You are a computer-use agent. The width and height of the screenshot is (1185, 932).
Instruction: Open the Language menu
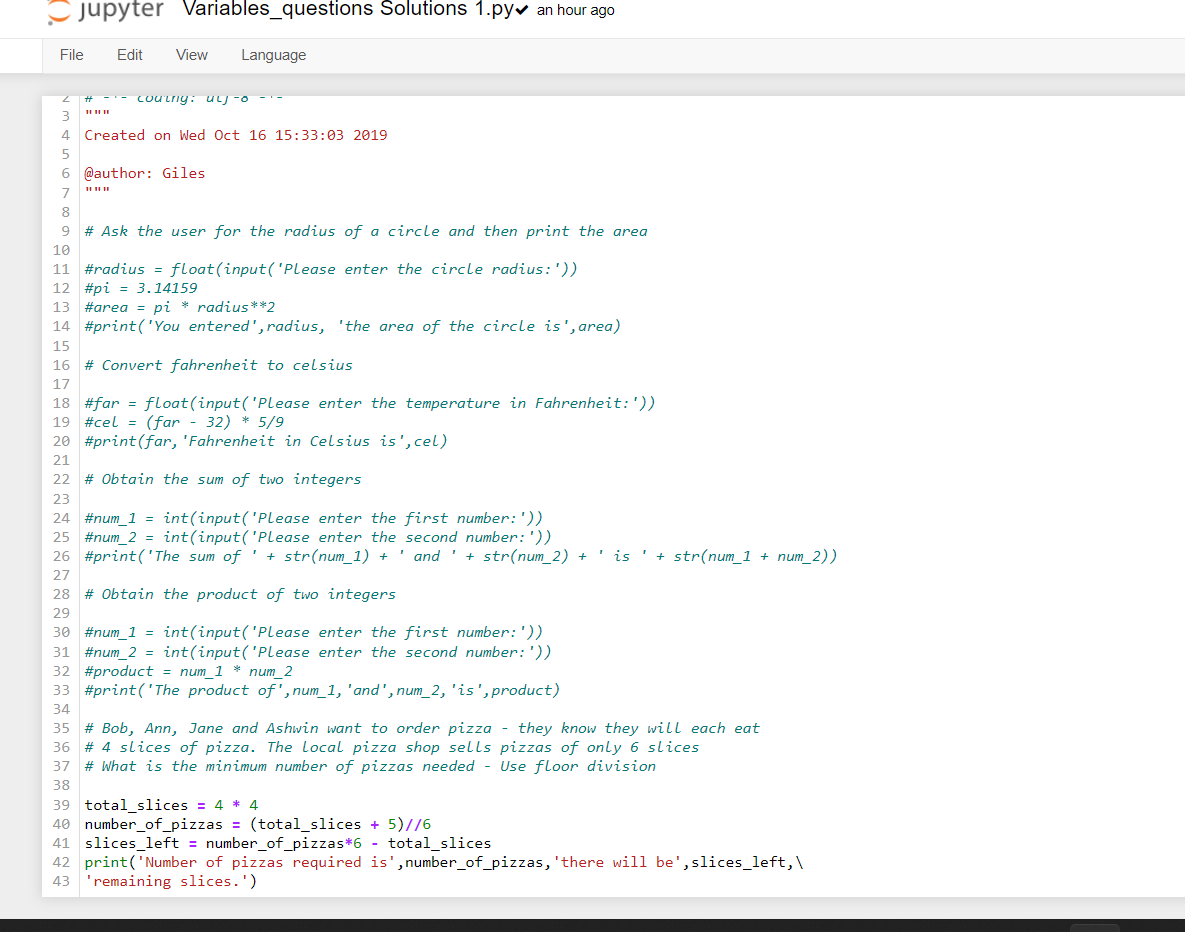tap(274, 55)
